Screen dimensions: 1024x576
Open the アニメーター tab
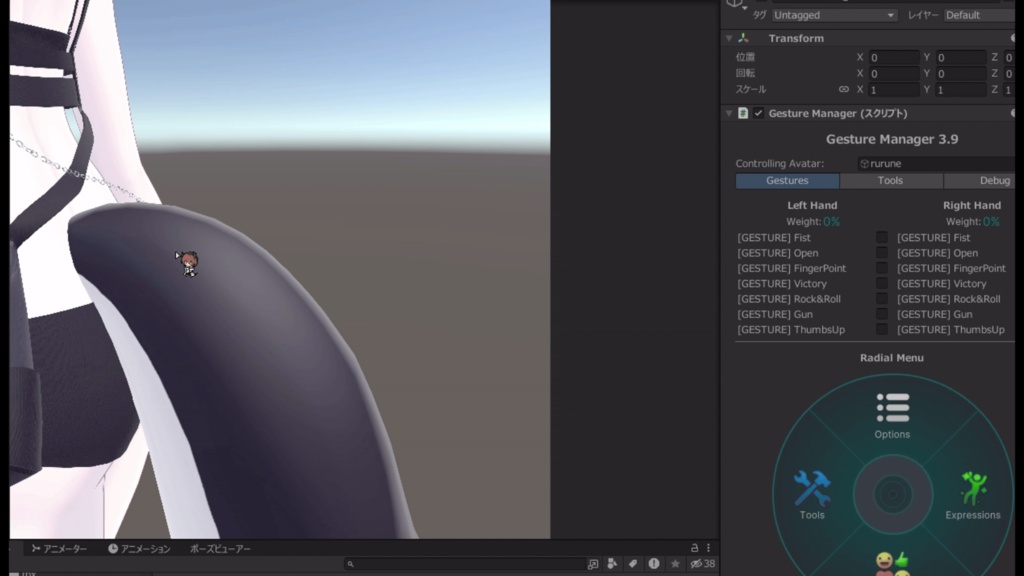59,549
